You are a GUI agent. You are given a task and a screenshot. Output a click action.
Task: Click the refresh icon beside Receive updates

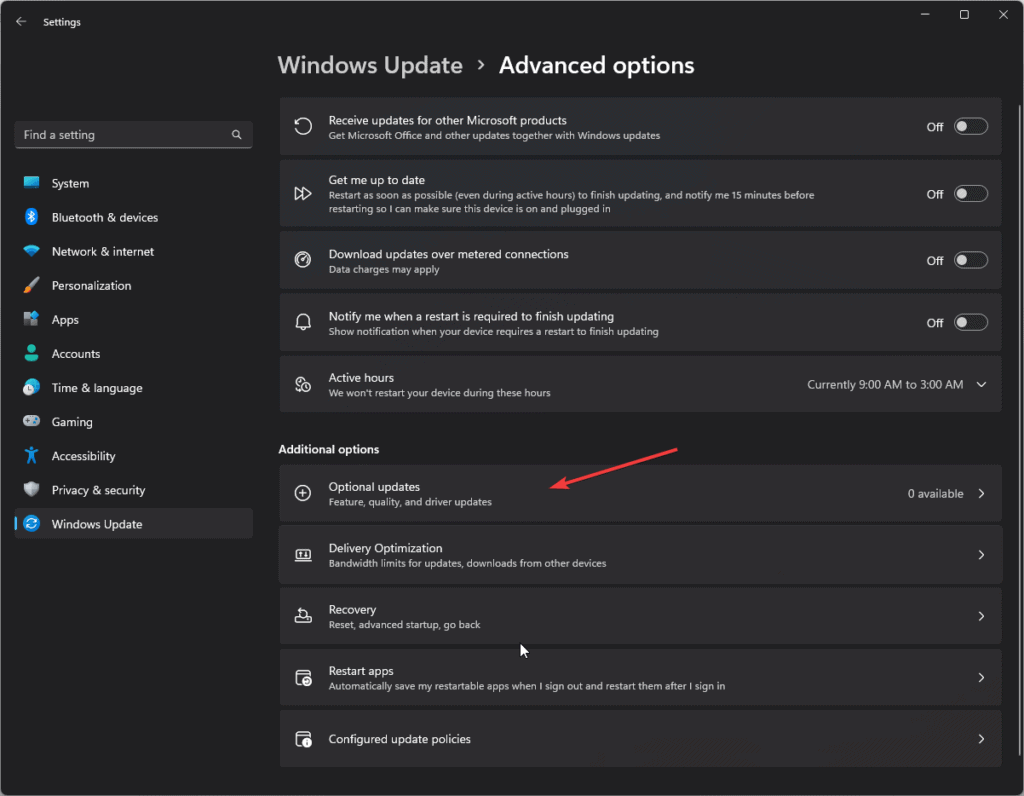(x=303, y=126)
